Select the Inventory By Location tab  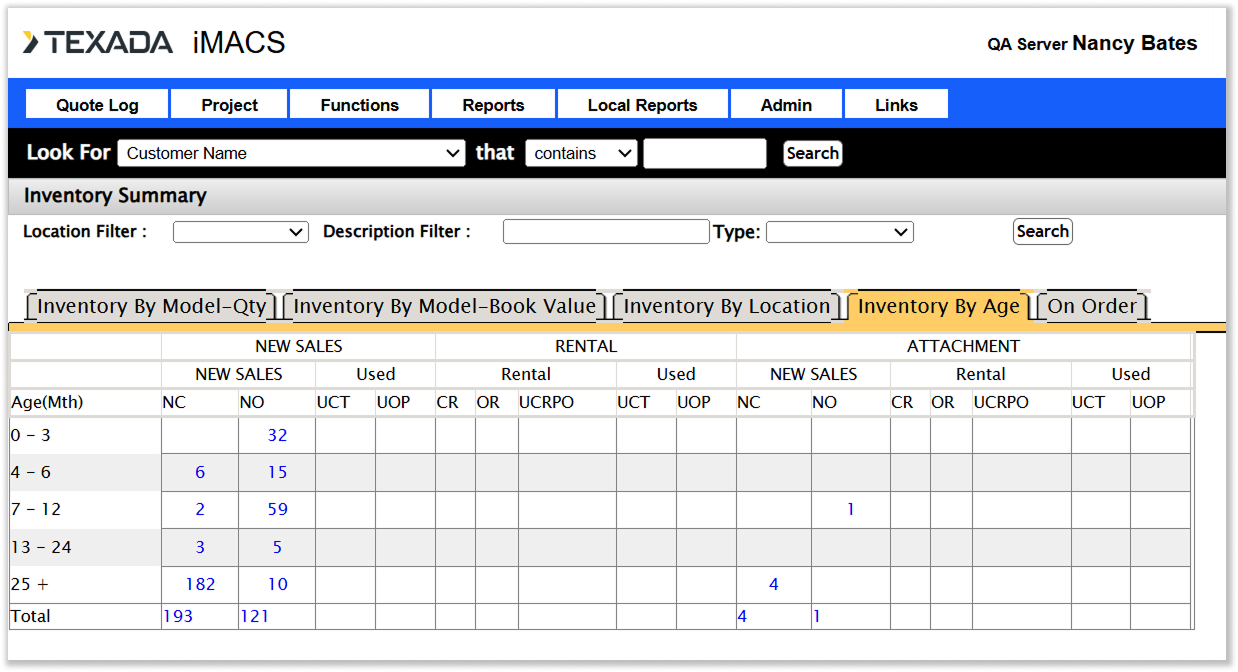pyautogui.click(x=727, y=307)
